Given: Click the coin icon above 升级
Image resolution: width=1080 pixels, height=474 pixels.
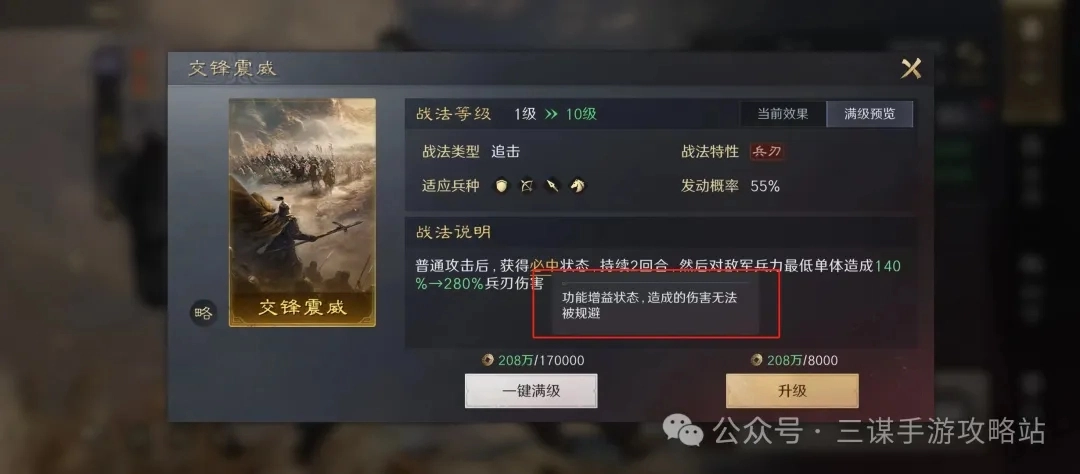Looking at the screenshot, I should click(x=756, y=360).
